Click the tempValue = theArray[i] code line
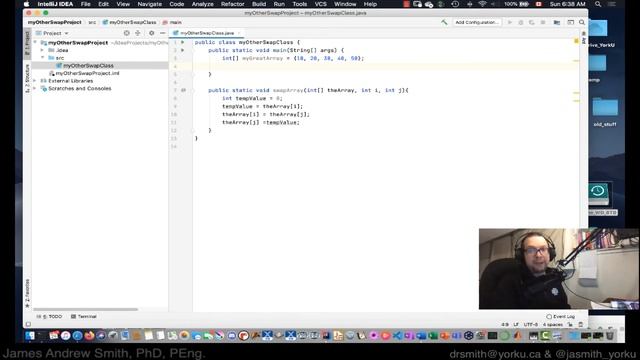 [x=262, y=107]
